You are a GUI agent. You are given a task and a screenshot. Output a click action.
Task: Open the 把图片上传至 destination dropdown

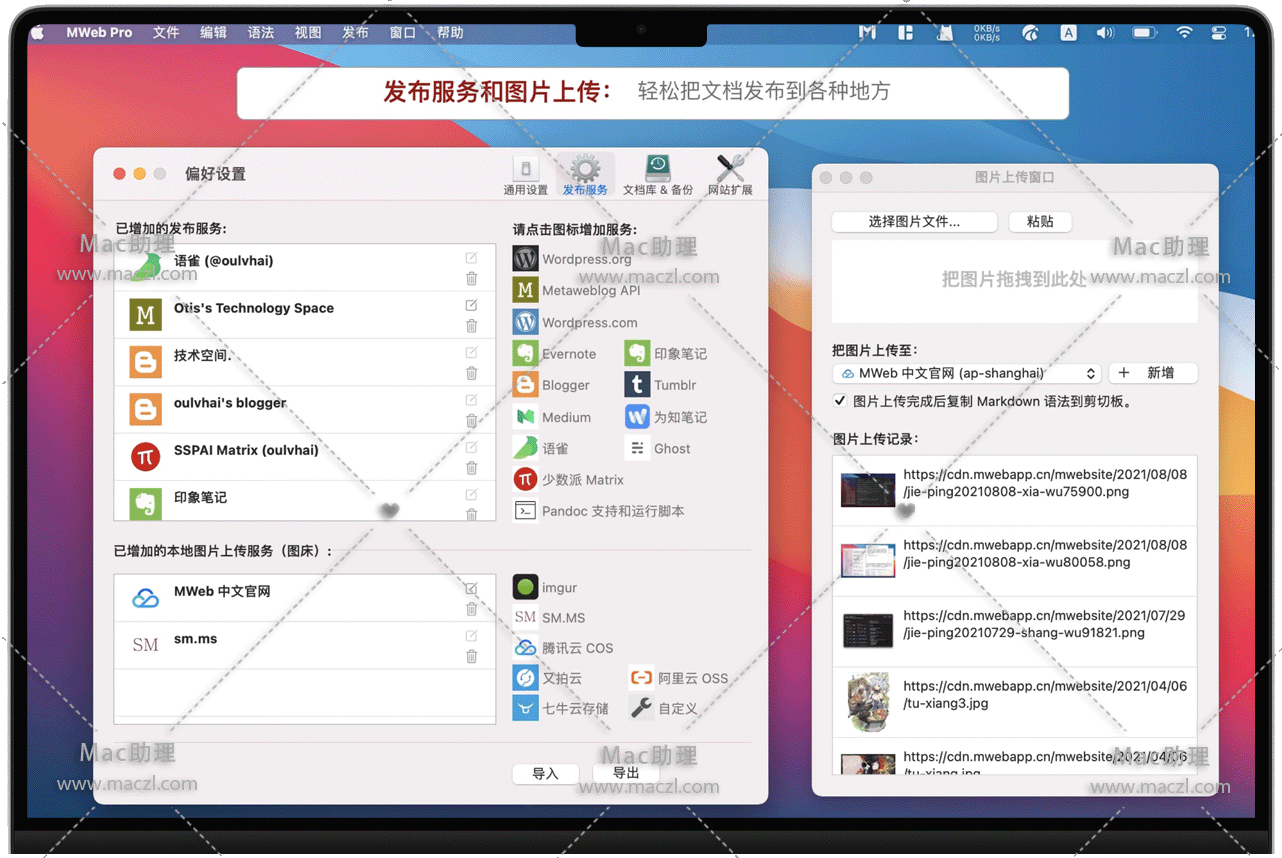pyautogui.click(x=967, y=373)
